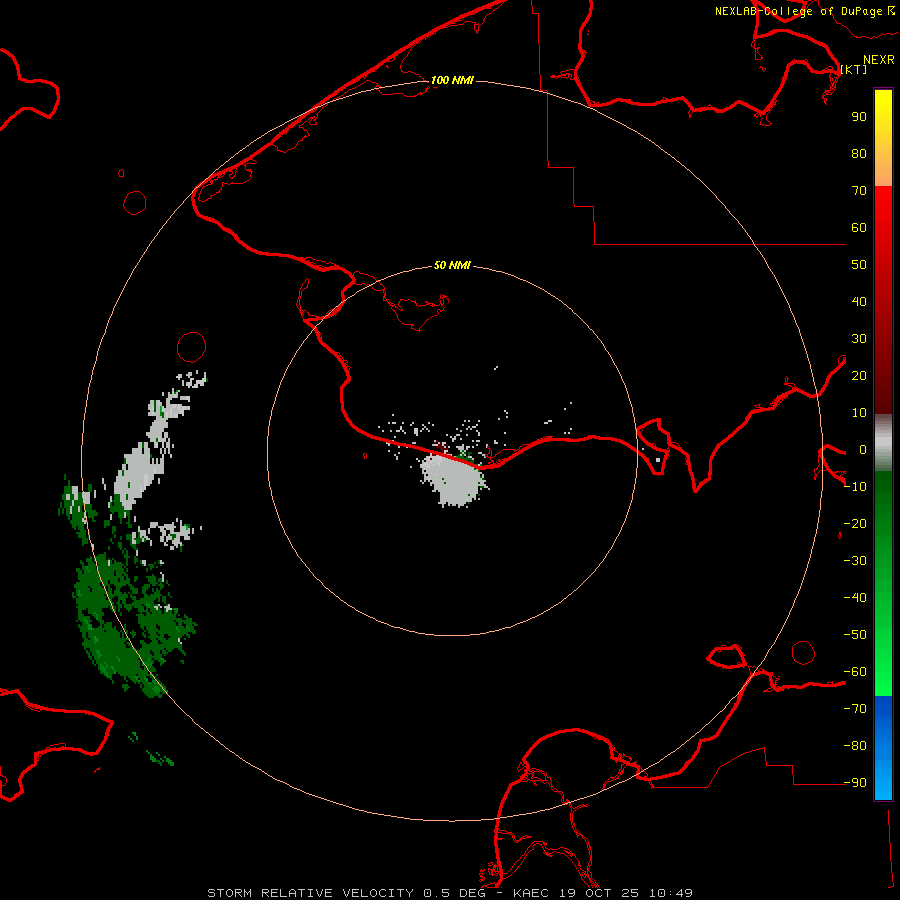Image resolution: width=900 pixels, height=900 pixels.
Task: Click the "NEXR" label above the color bar
Action: click(x=879, y=60)
